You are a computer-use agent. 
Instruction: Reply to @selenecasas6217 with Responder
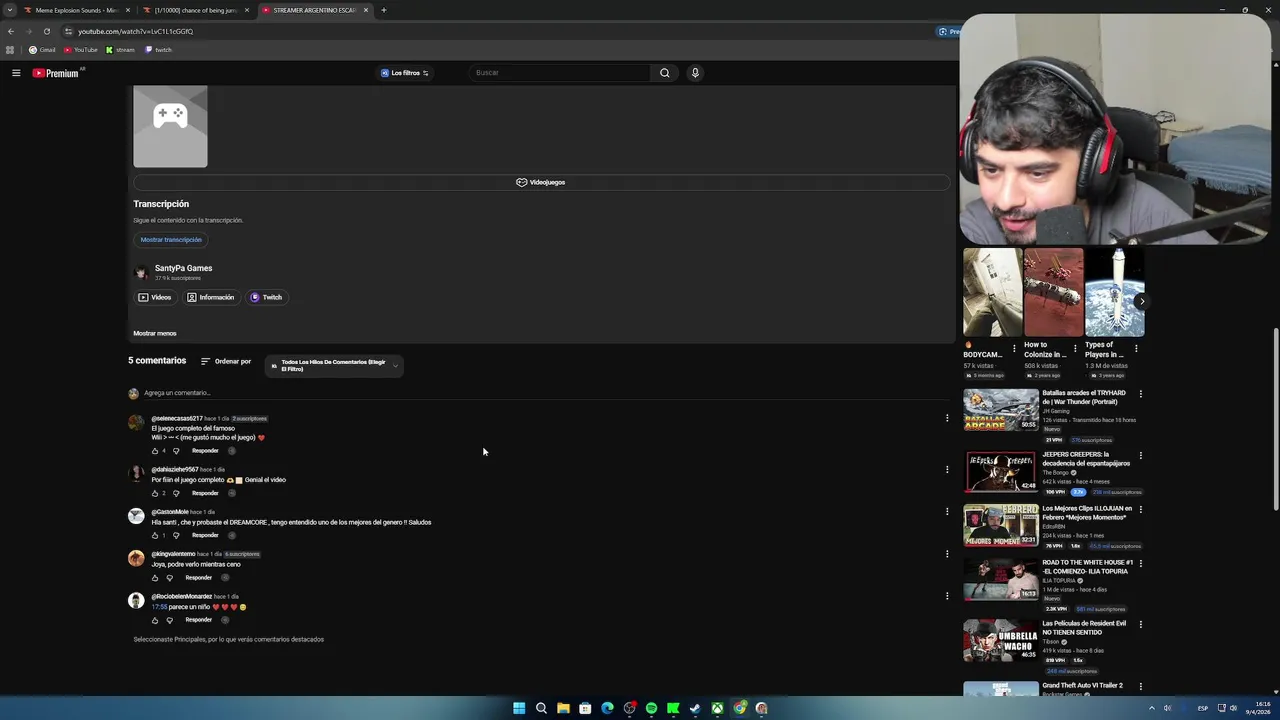point(205,451)
